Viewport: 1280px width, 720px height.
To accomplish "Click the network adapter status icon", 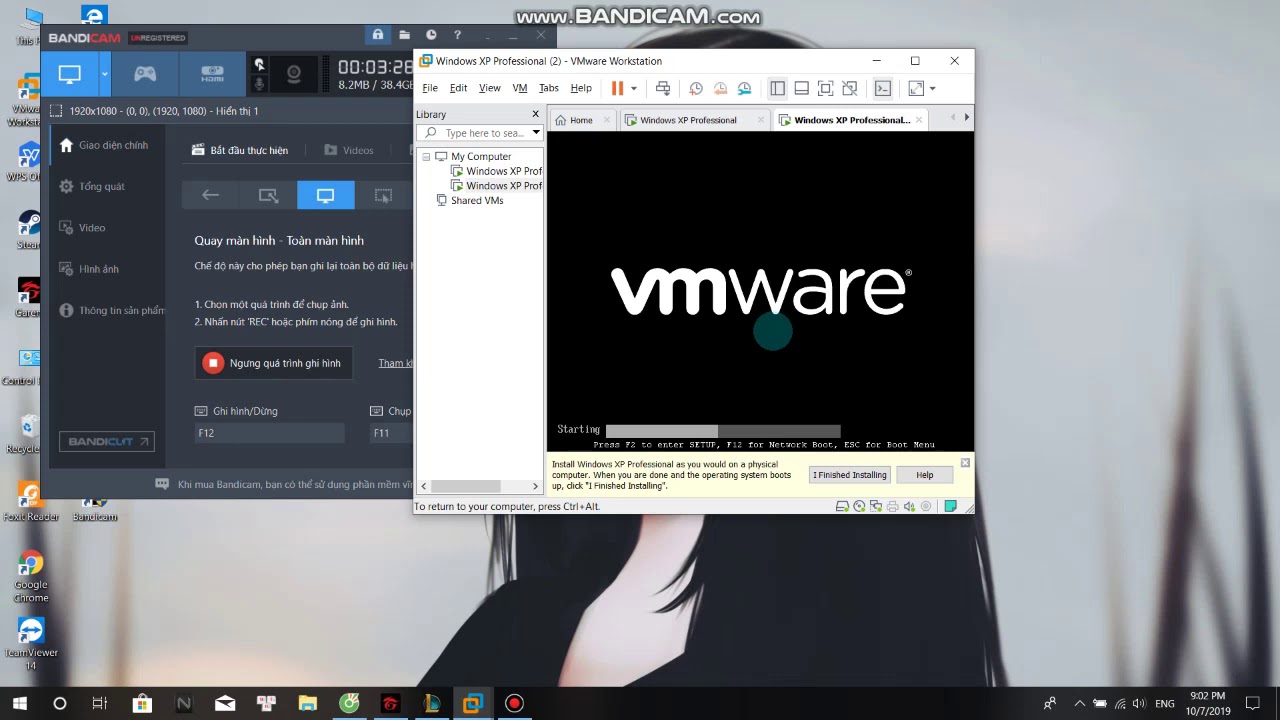I will click(x=876, y=506).
